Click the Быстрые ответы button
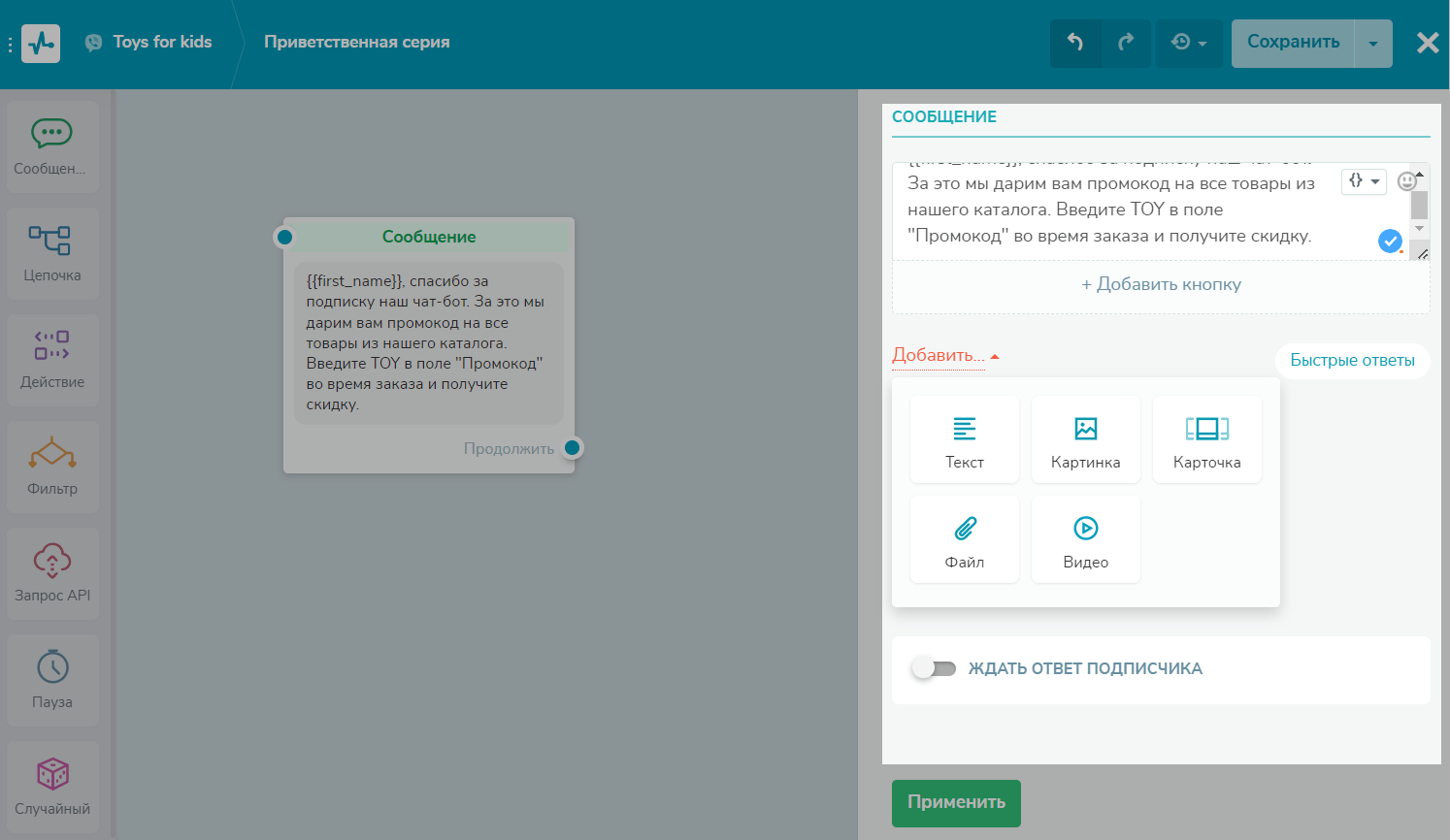 pyautogui.click(x=1352, y=361)
